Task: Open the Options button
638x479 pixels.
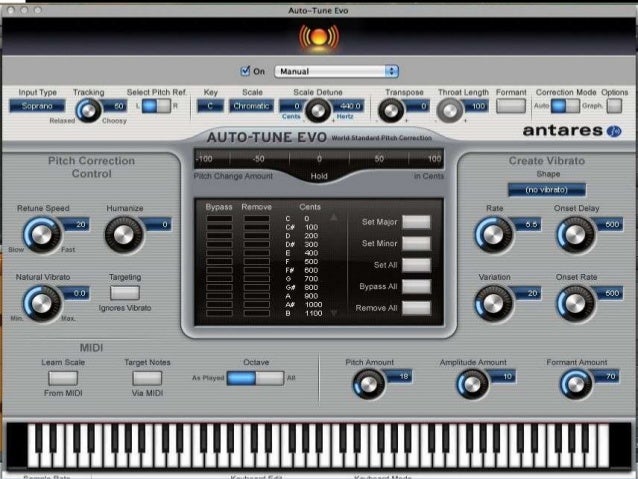Action: click(614, 106)
